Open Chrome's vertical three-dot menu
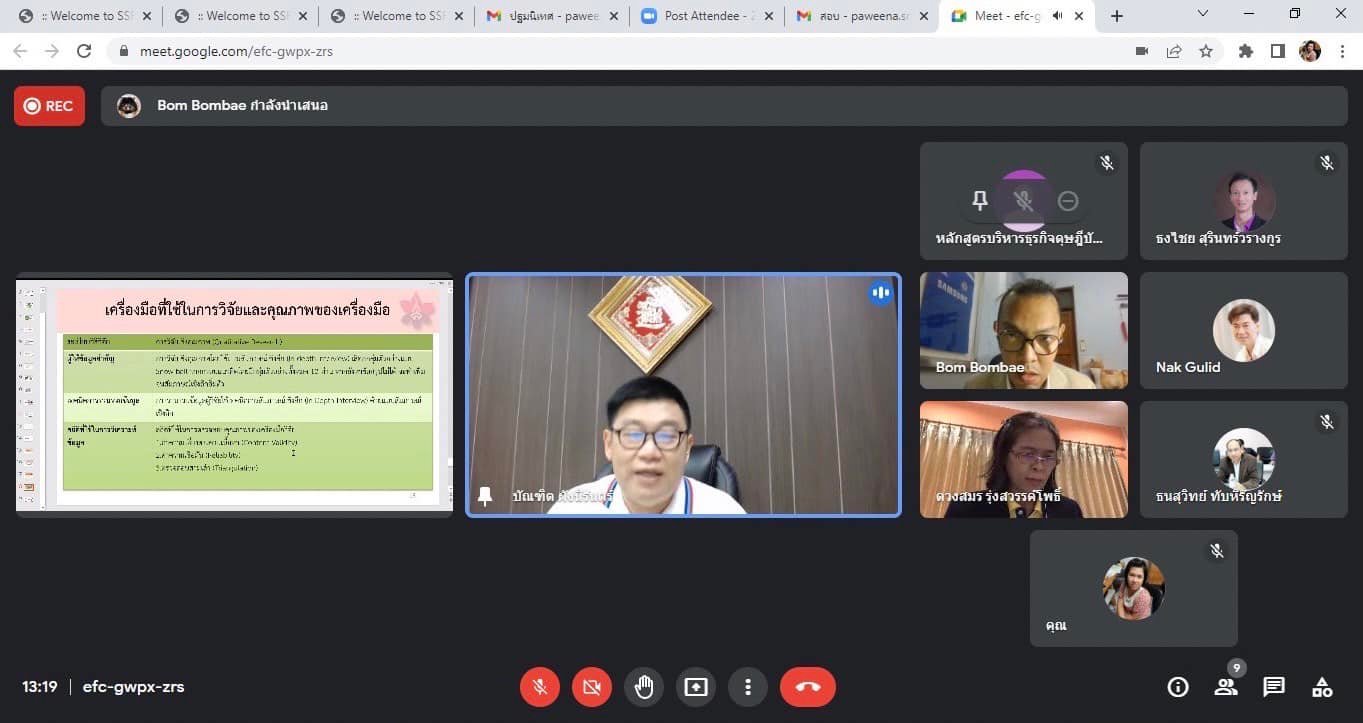The height and width of the screenshot is (723, 1363). pyautogui.click(x=1342, y=51)
